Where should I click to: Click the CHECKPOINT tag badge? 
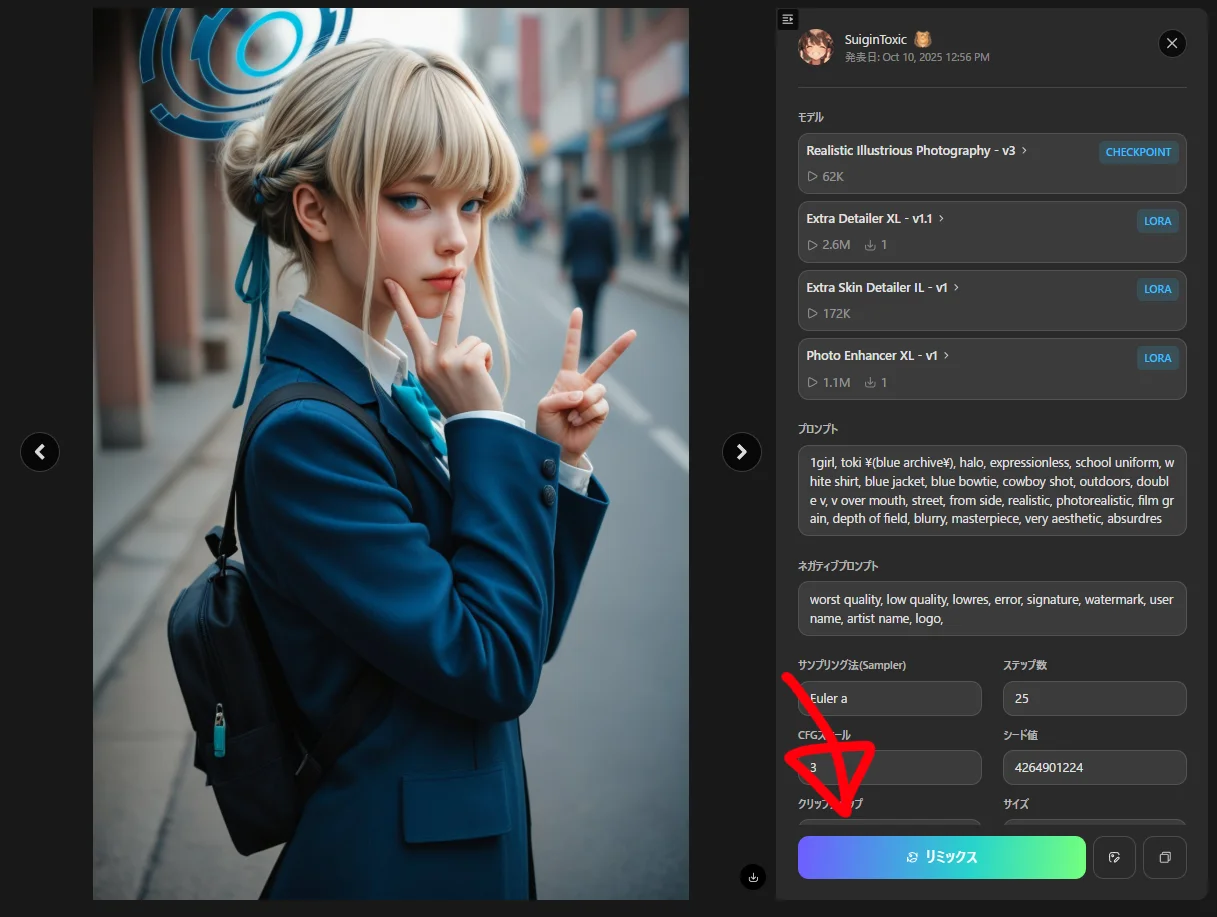click(1138, 153)
